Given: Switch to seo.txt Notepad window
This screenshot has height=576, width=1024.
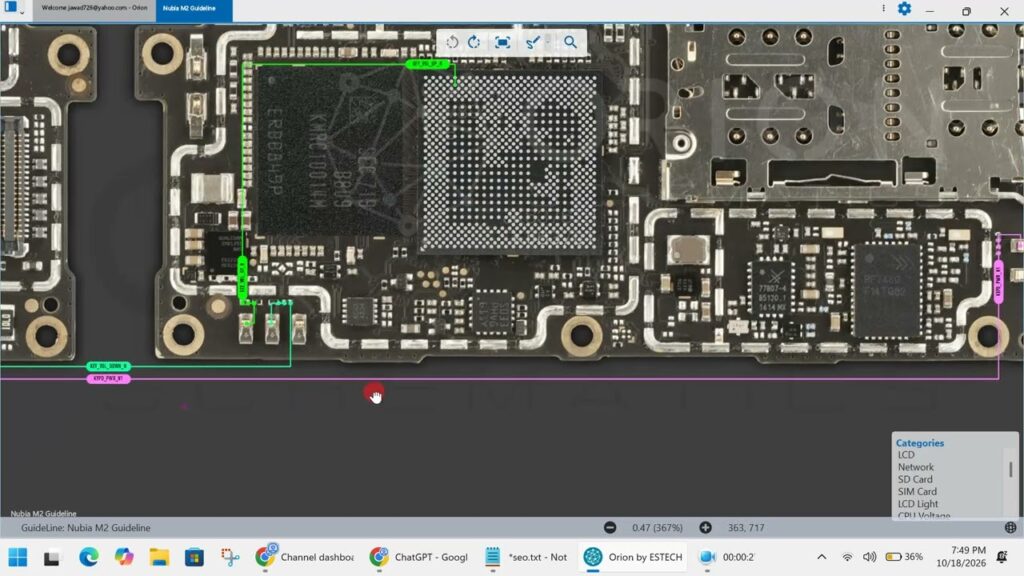Looking at the screenshot, I should pyautogui.click(x=526, y=557).
